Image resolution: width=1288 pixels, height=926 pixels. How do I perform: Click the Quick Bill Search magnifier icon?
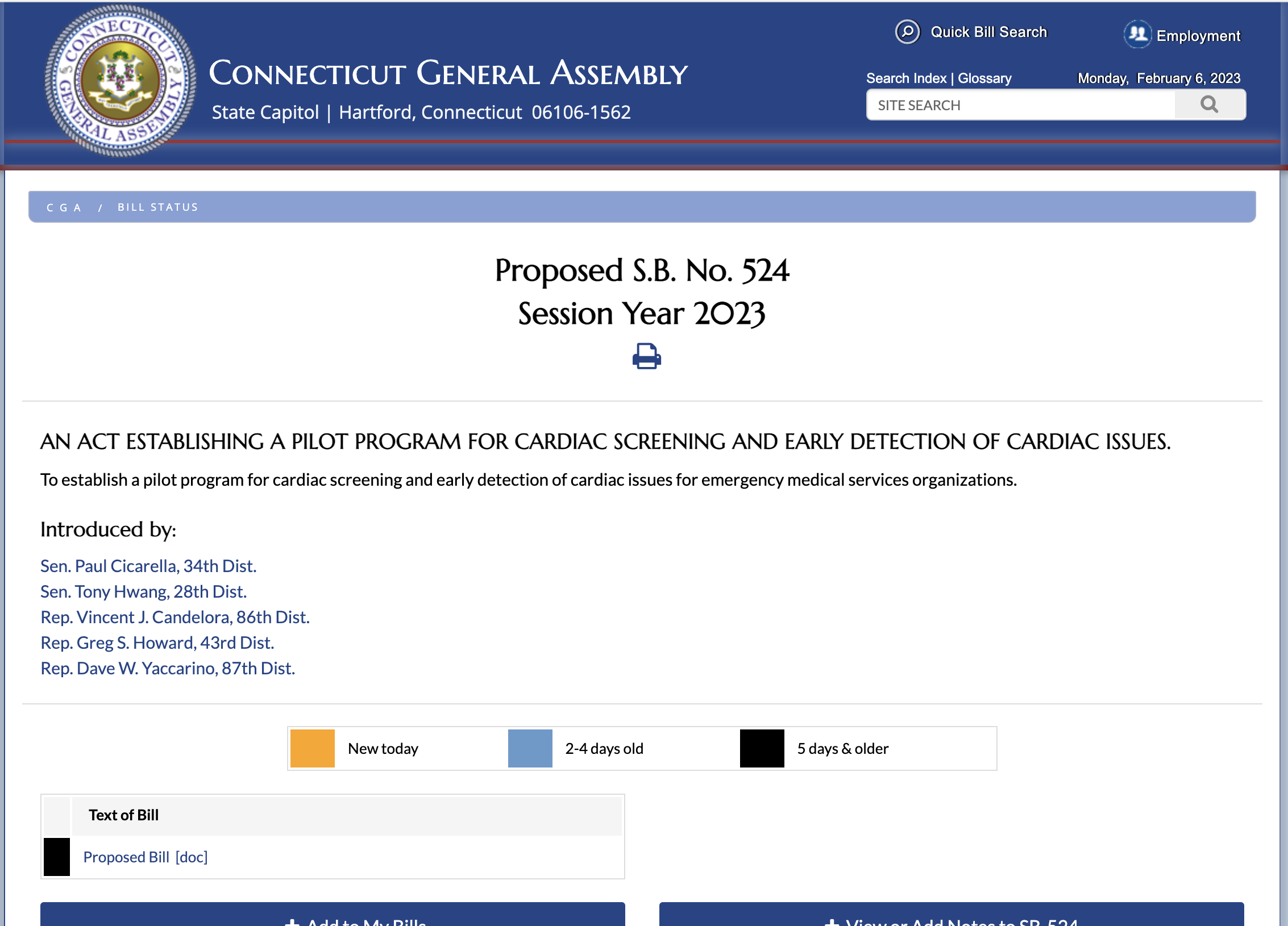click(x=907, y=32)
